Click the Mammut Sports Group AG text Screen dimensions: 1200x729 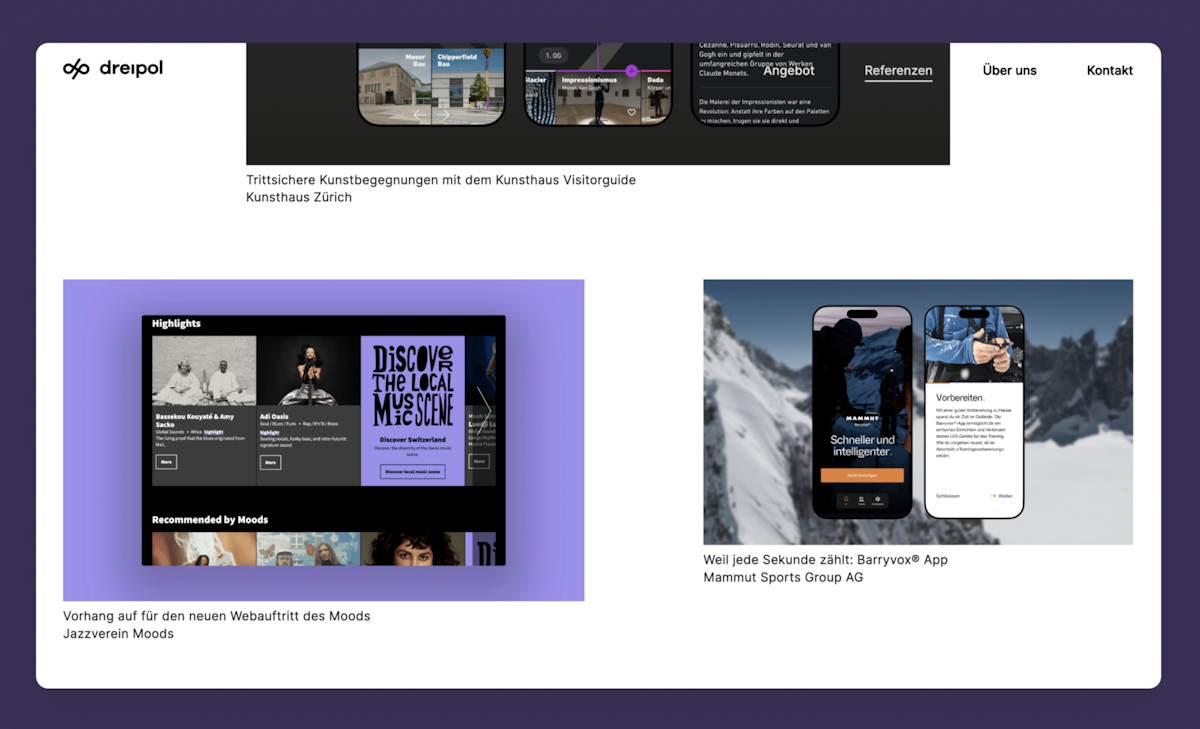(x=783, y=577)
